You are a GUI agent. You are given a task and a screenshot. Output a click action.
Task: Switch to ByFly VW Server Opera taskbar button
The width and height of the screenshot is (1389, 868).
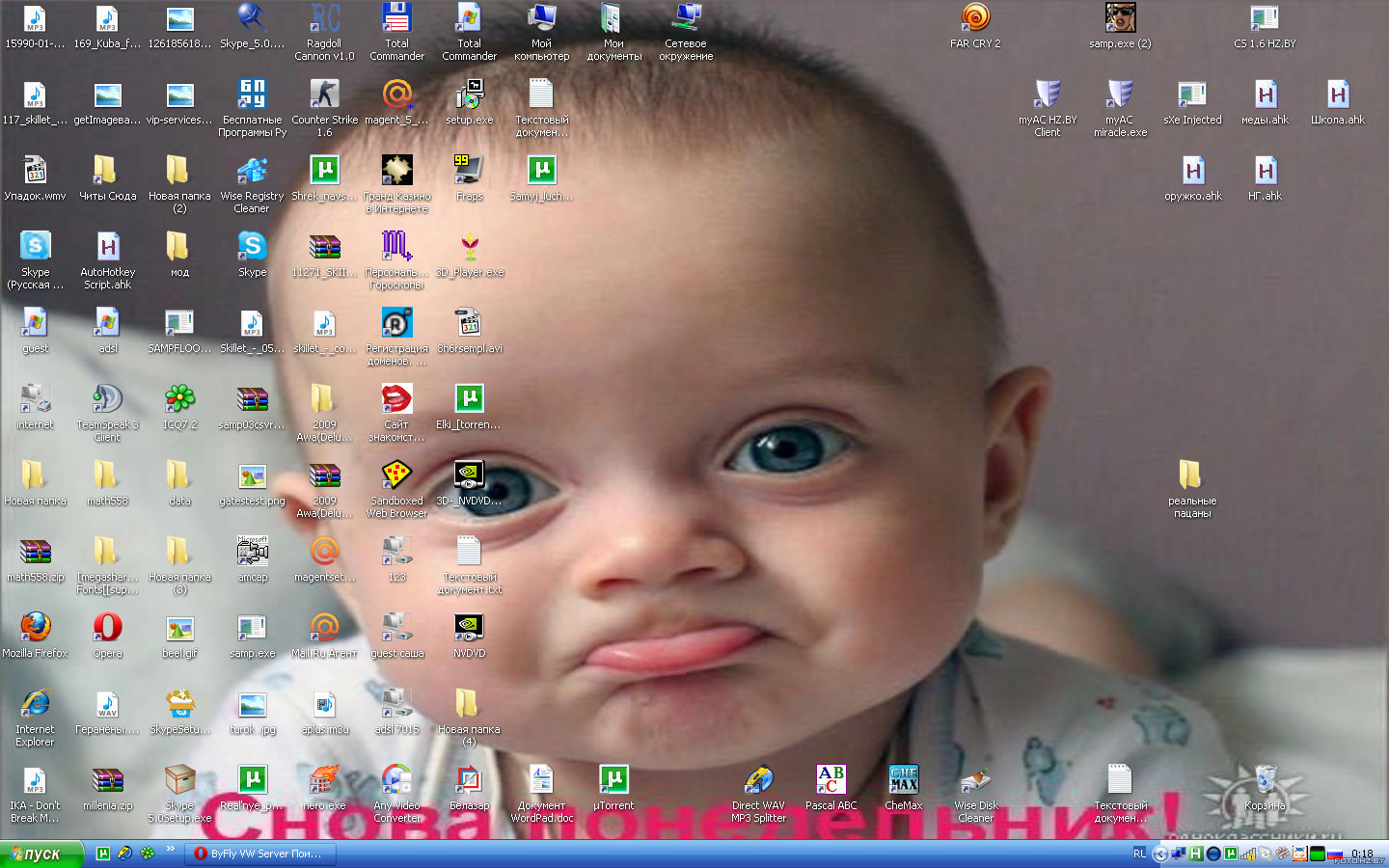click(262, 854)
